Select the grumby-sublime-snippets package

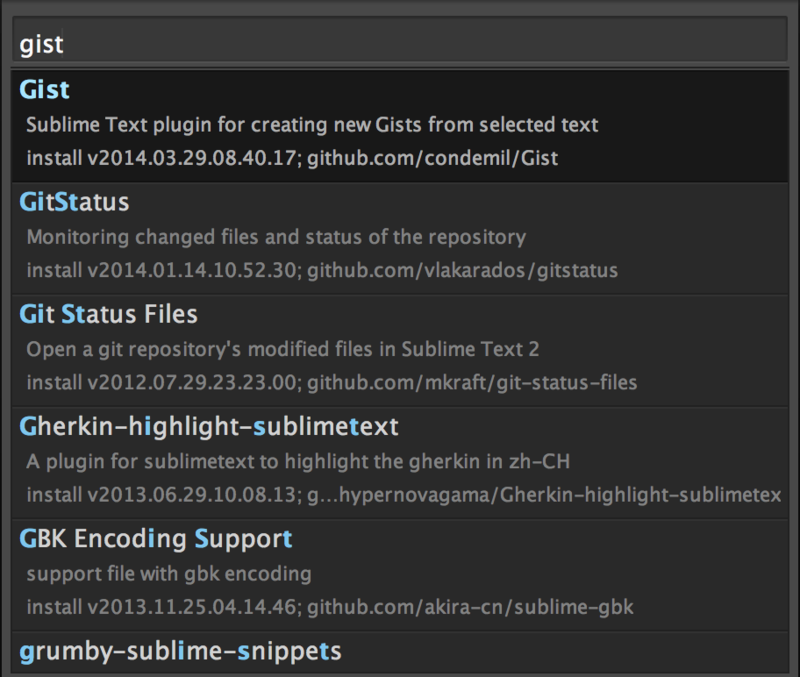[x=180, y=651]
